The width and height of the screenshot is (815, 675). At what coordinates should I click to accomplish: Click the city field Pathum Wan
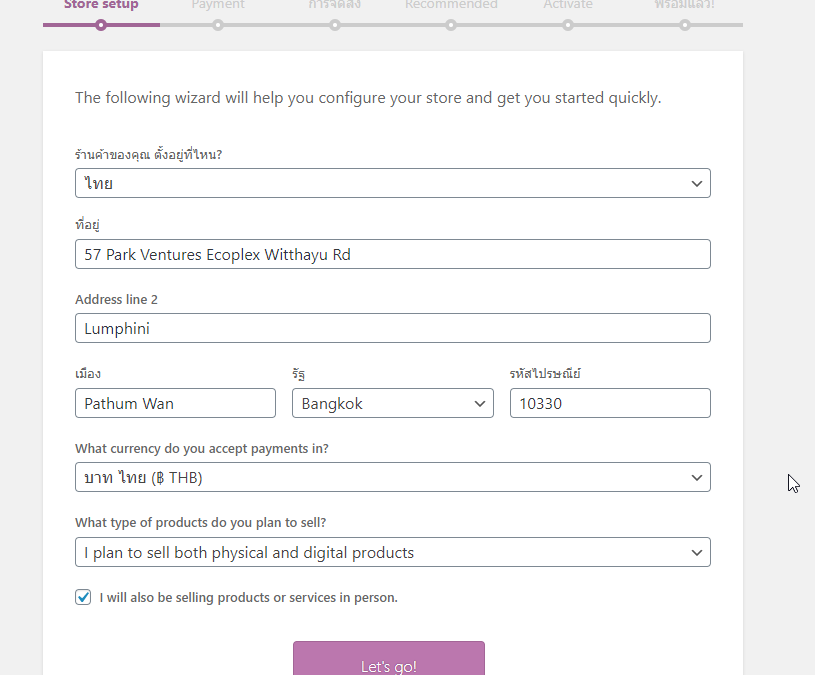click(x=175, y=403)
